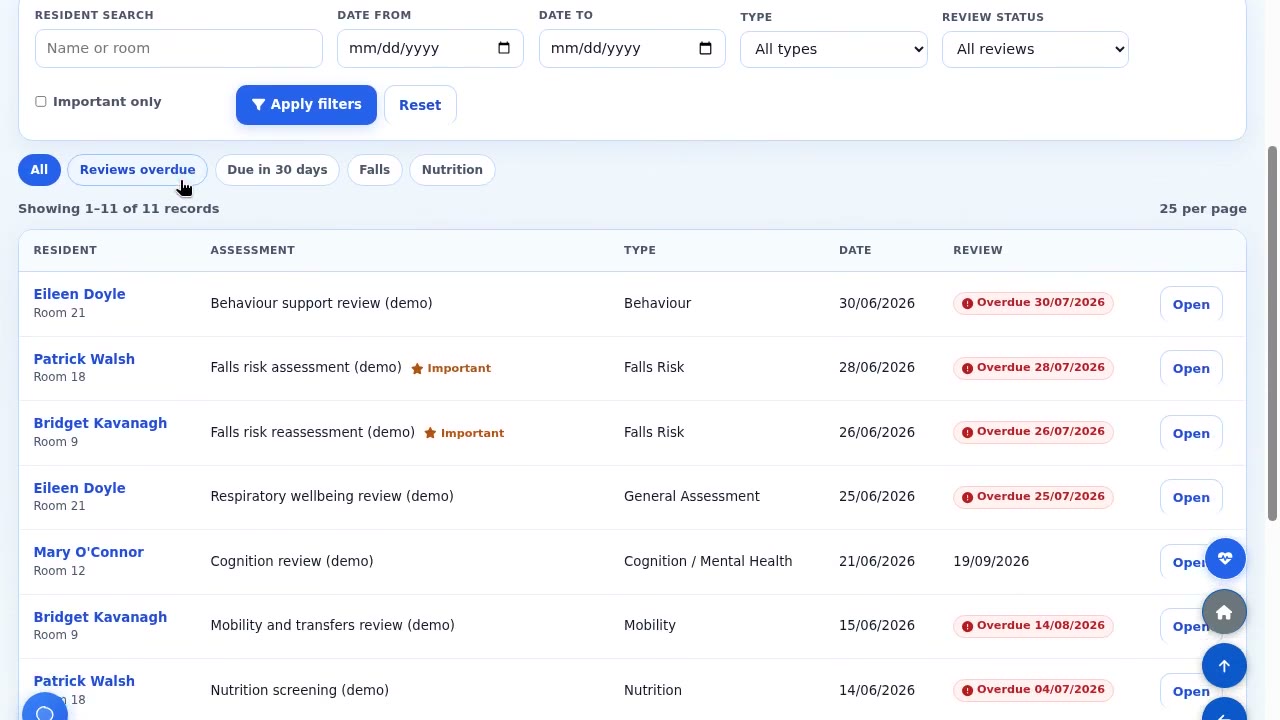Click the overdue alert icon for 25/07/2026

pyautogui.click(x=967, y=497)
